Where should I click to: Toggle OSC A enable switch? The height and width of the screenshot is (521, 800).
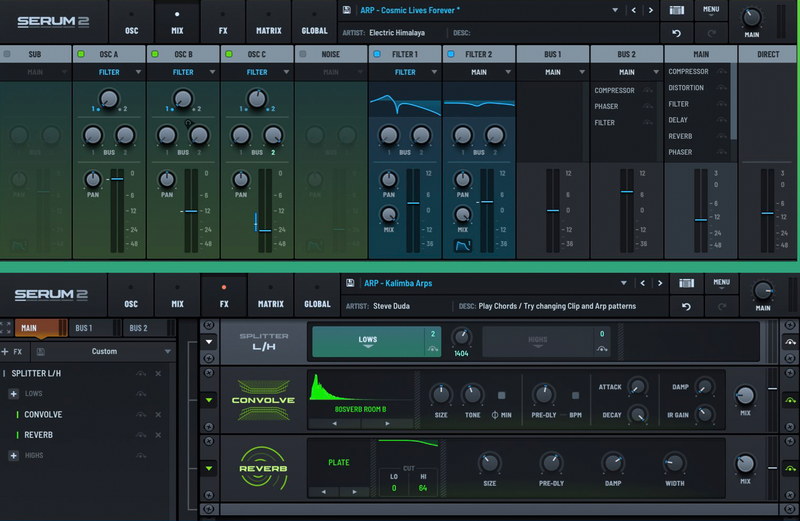pos(81,54)
